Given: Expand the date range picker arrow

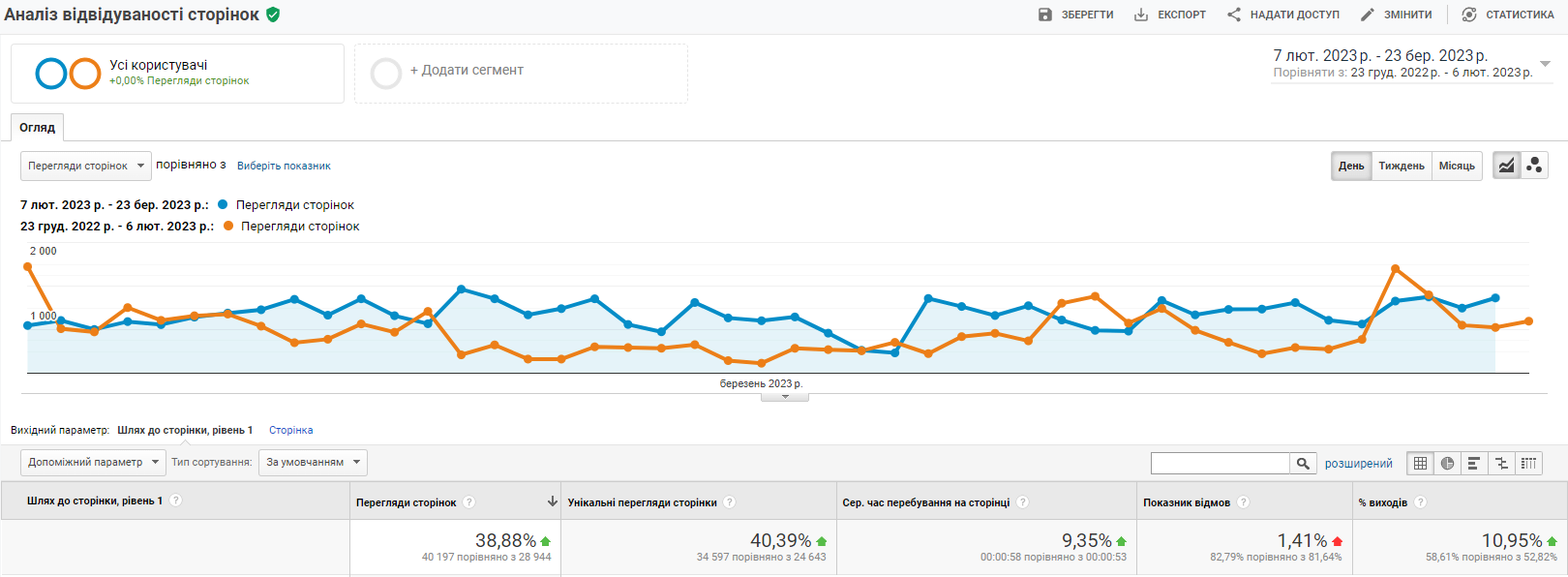Looking at the screenshot, I should 1545,64.
